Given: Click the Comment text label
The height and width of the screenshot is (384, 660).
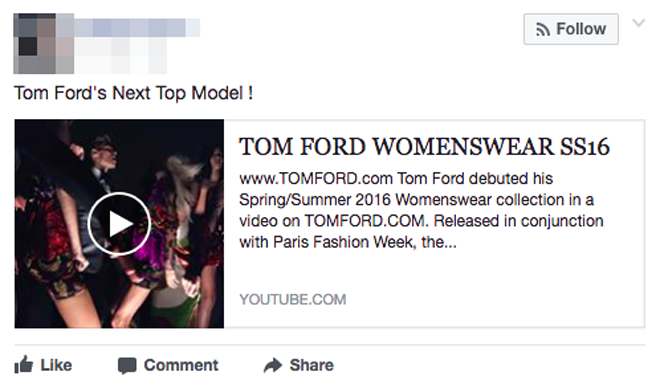Looking at the screenshot, I should pos(181,365).
